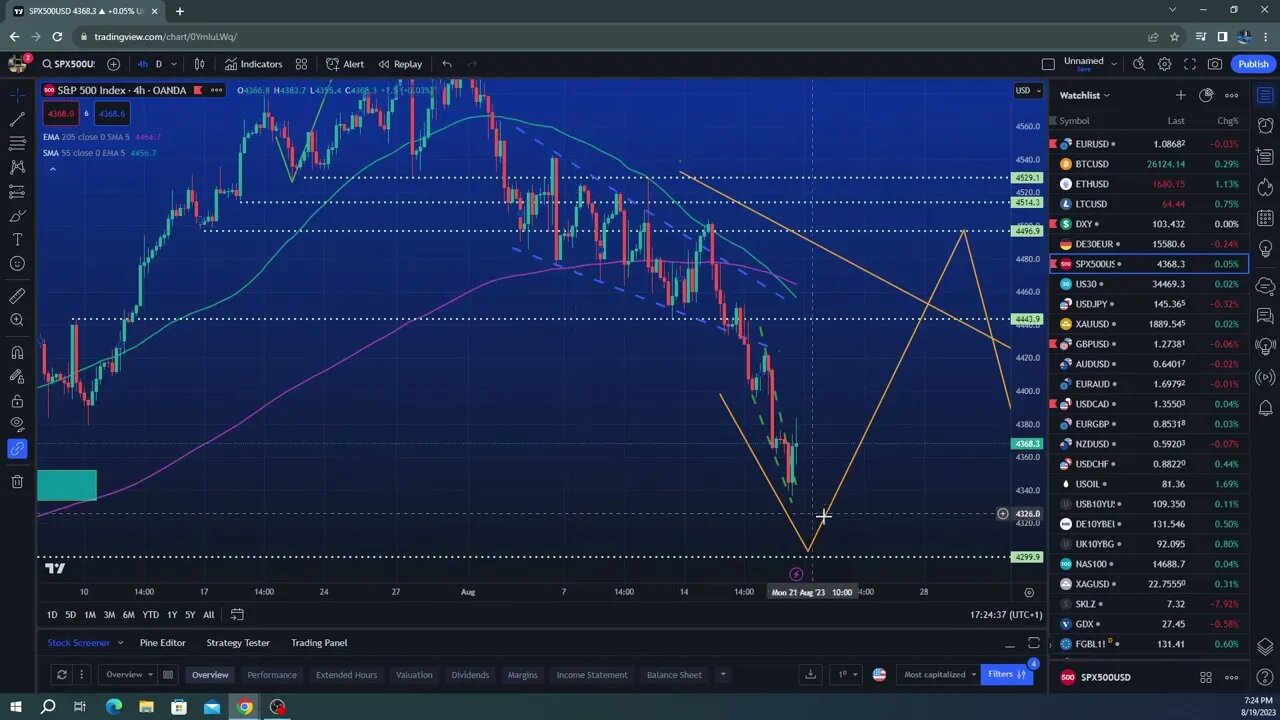1280x720 pixels.
Task: Select the crosshair cursor tool
Action: [x=17, y=95]
